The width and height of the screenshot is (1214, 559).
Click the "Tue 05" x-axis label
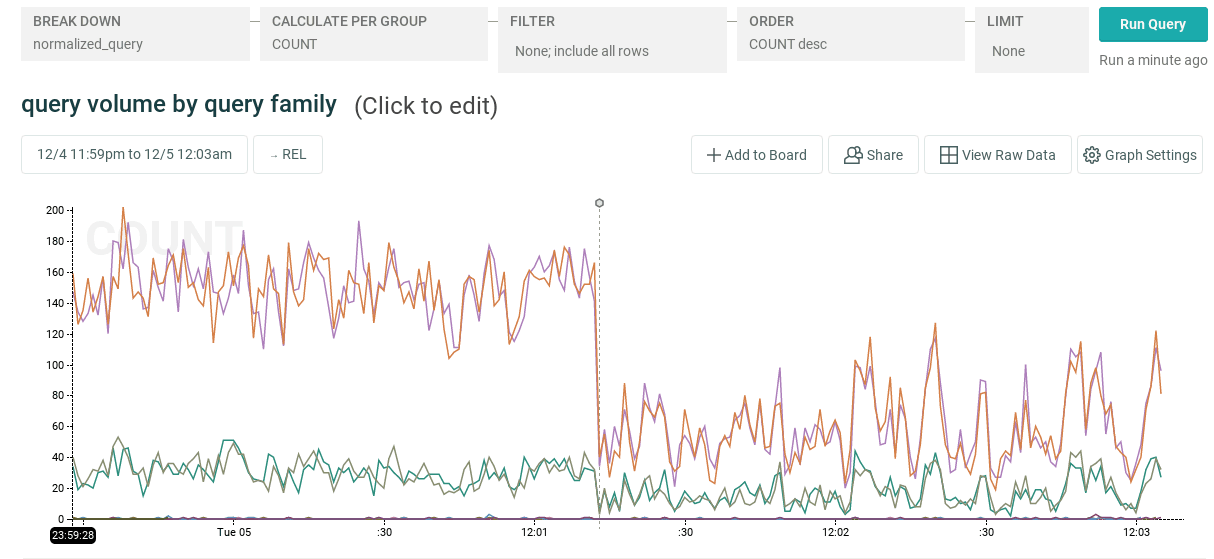233,532
